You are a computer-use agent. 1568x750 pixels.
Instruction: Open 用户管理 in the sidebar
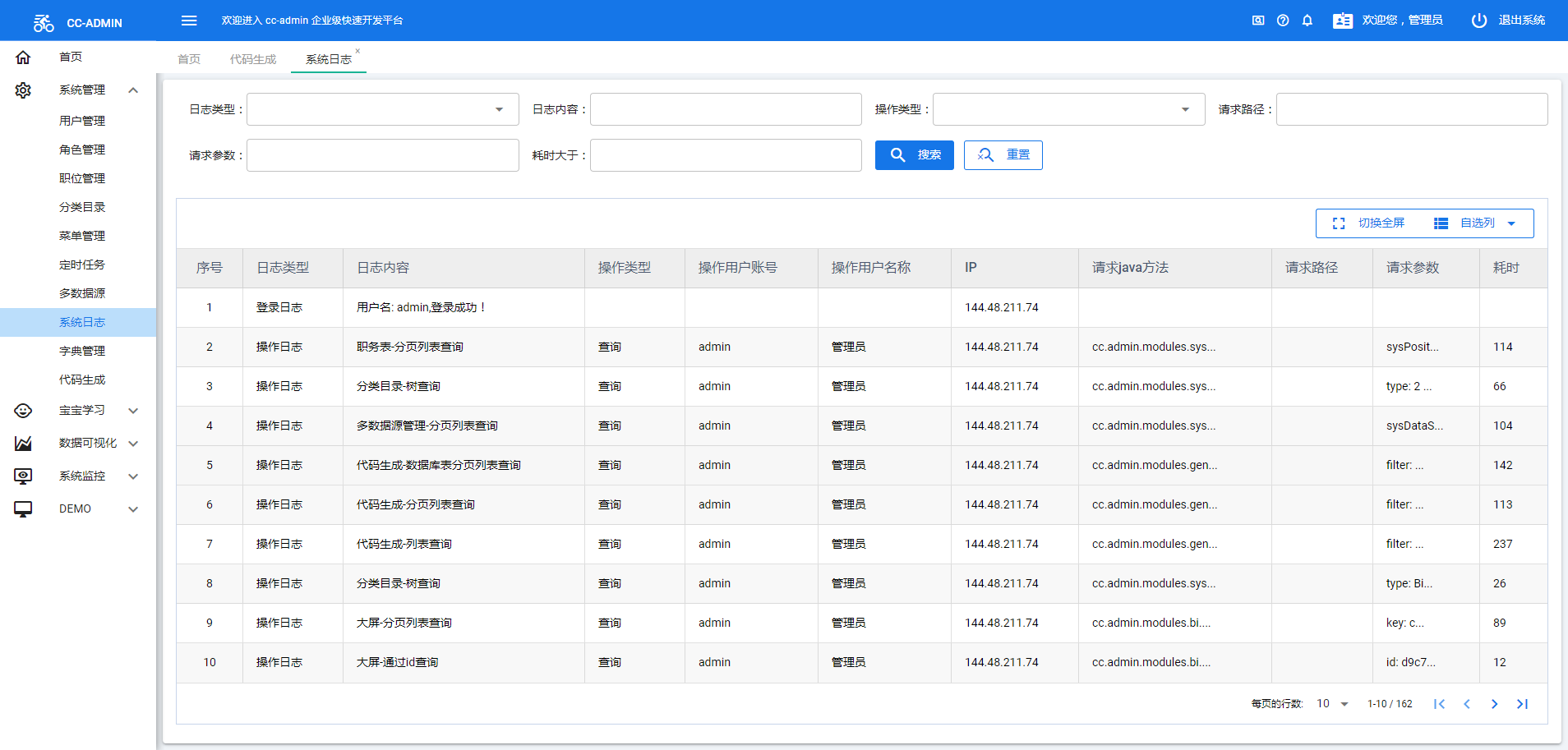[82, 121]
